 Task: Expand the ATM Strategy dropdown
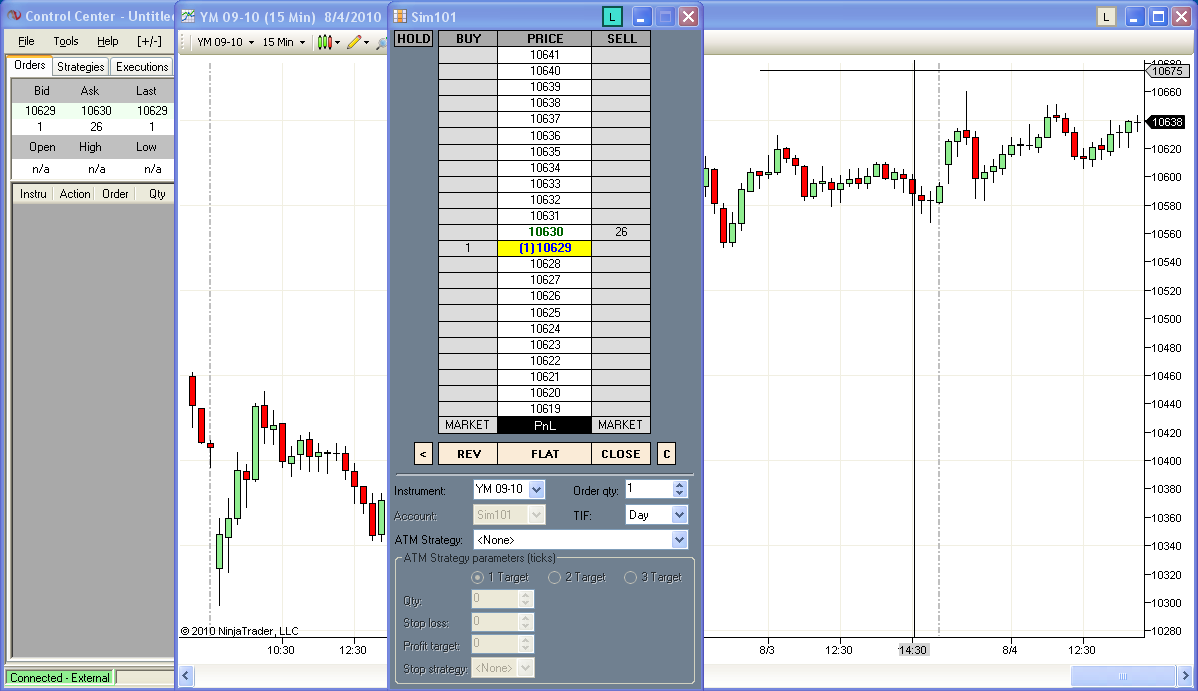point(679,540)
